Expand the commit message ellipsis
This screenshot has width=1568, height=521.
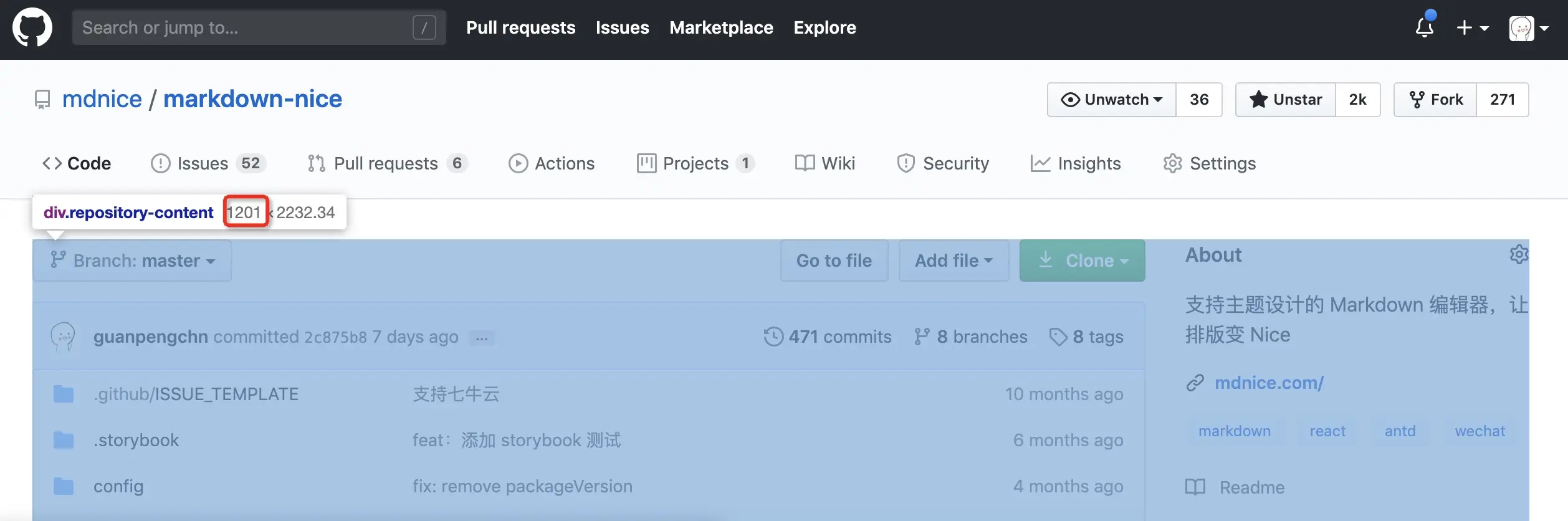click(x=482, y=338)
